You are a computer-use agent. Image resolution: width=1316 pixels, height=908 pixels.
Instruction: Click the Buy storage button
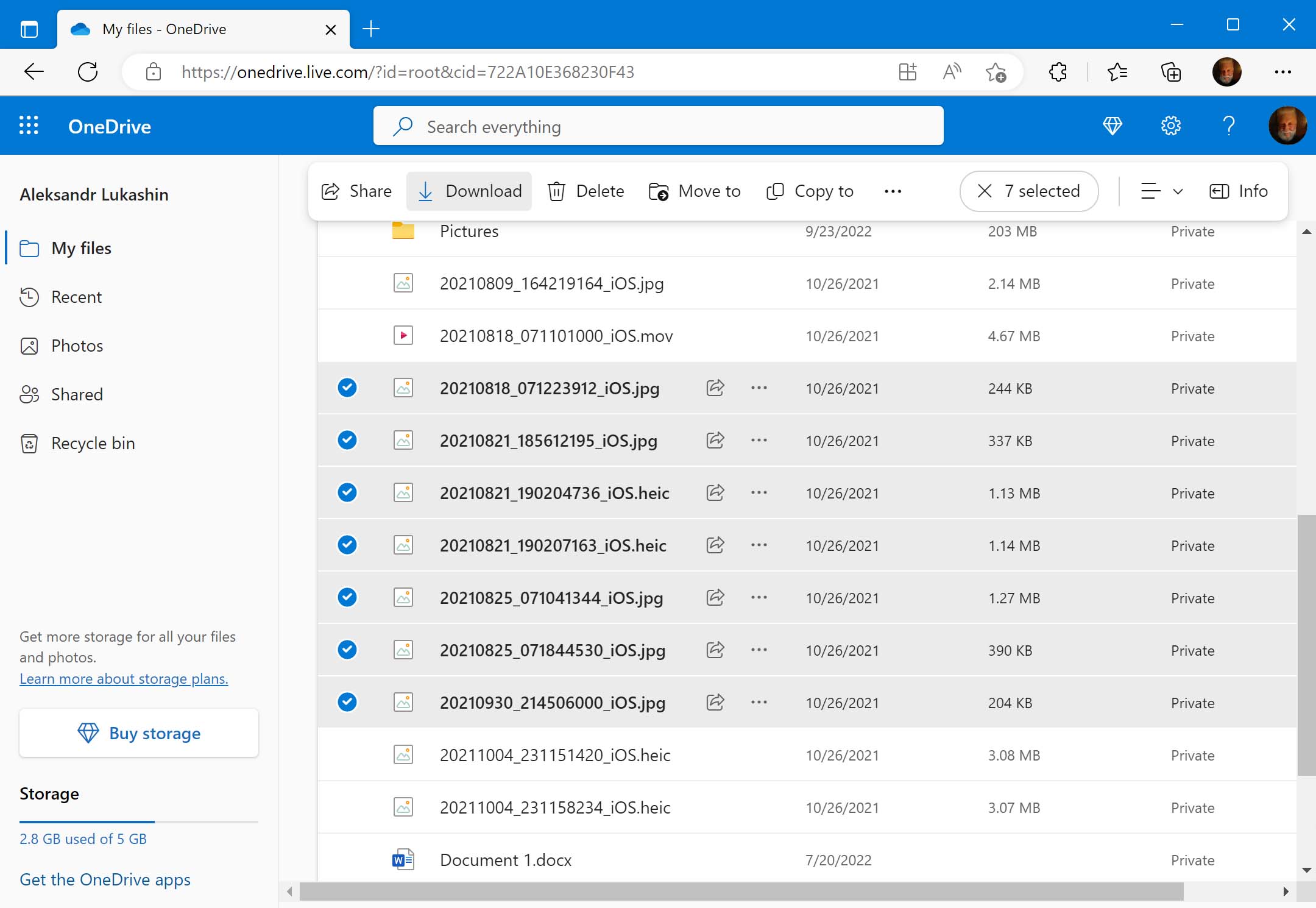(139, 732)
